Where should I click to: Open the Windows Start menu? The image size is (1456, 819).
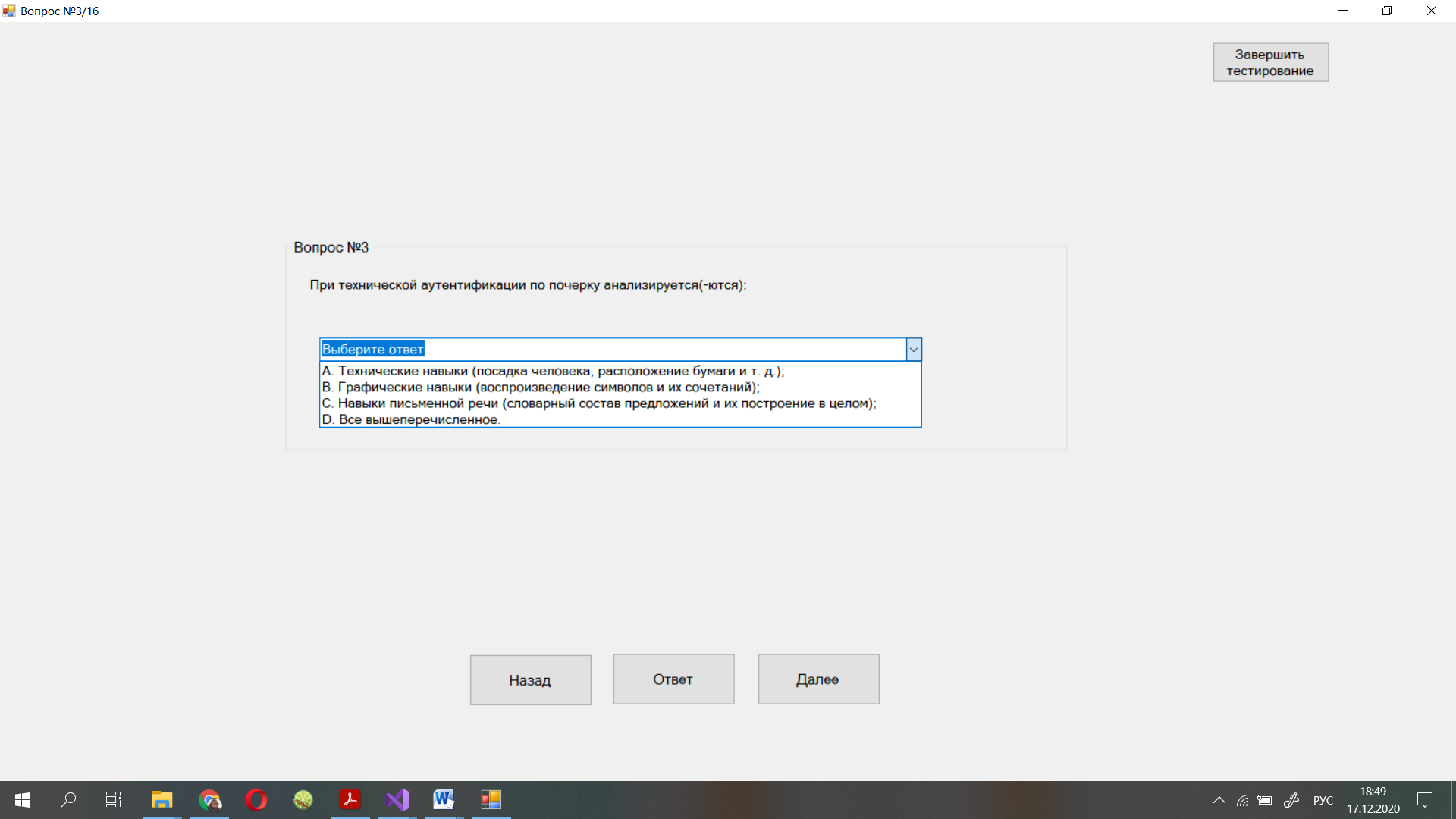click(23, 800)
